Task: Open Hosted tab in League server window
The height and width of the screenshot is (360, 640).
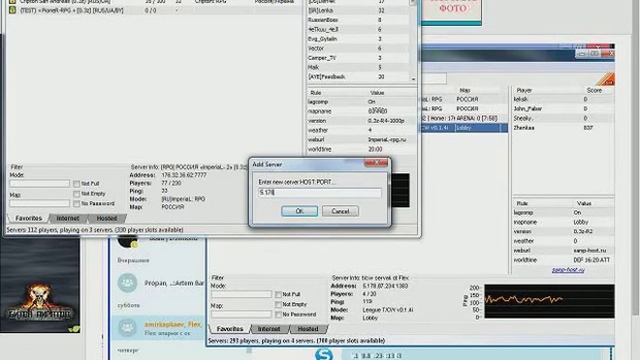Action: pyautogui.click(x=308, y=329)
